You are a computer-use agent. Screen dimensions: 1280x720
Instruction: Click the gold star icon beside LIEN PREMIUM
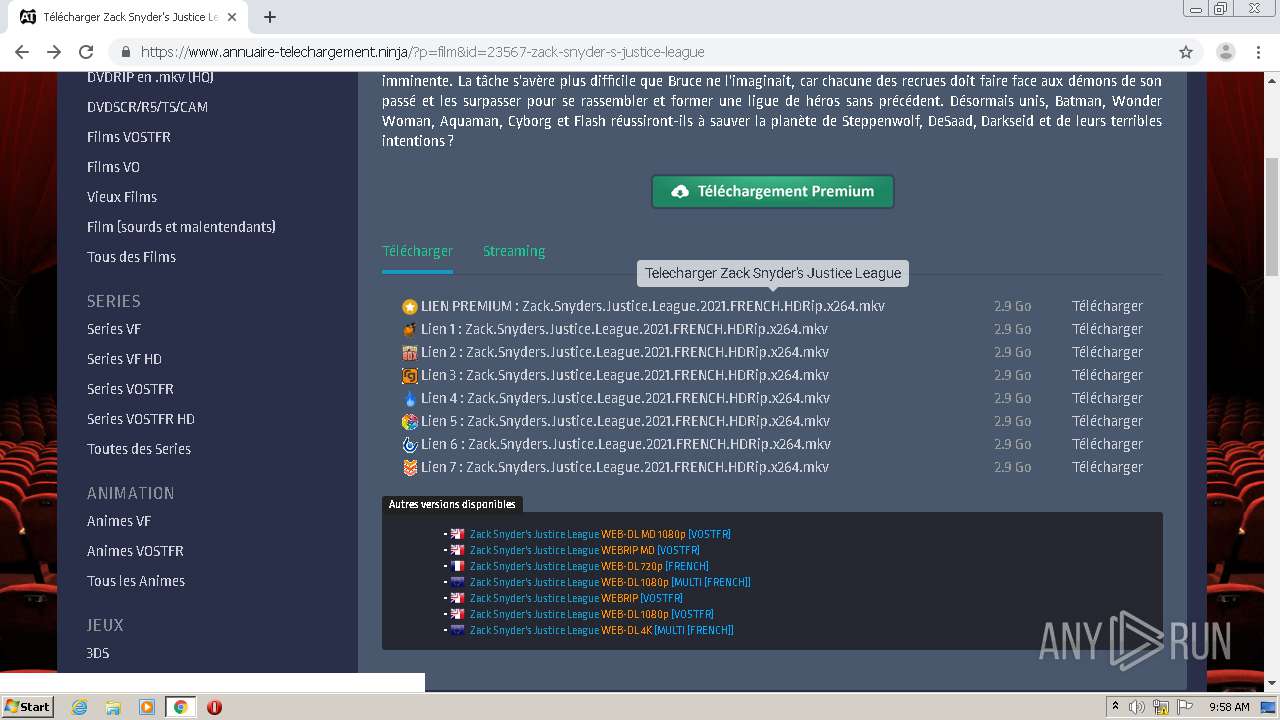(409, 307)
